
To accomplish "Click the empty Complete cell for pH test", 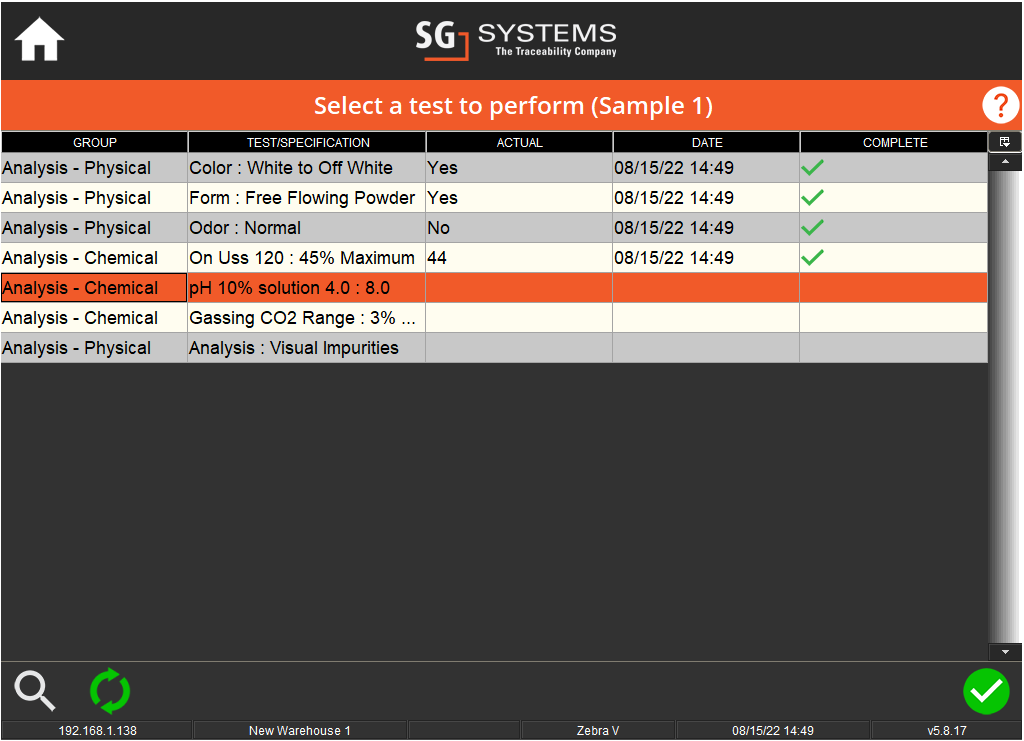I will pyautogui.click(x=893, y=288).
